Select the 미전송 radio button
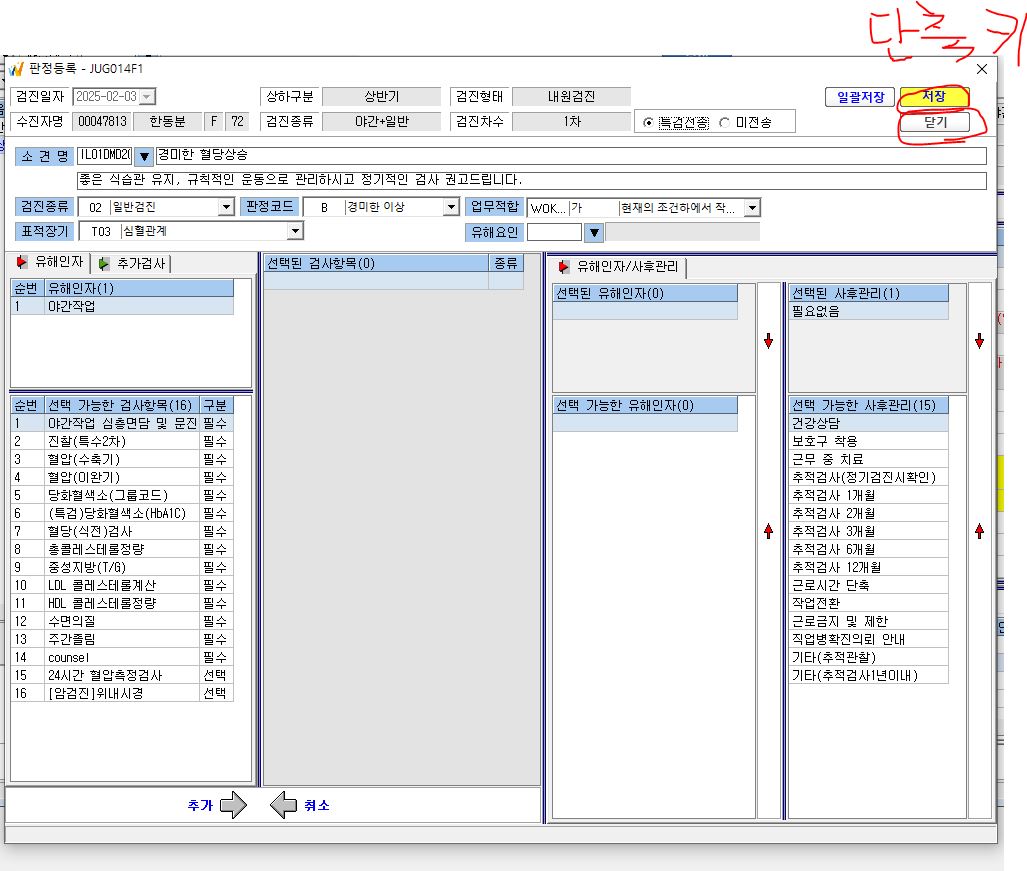Image resolution: width=1027 pixels, height=871 pixels. [724, 122]
